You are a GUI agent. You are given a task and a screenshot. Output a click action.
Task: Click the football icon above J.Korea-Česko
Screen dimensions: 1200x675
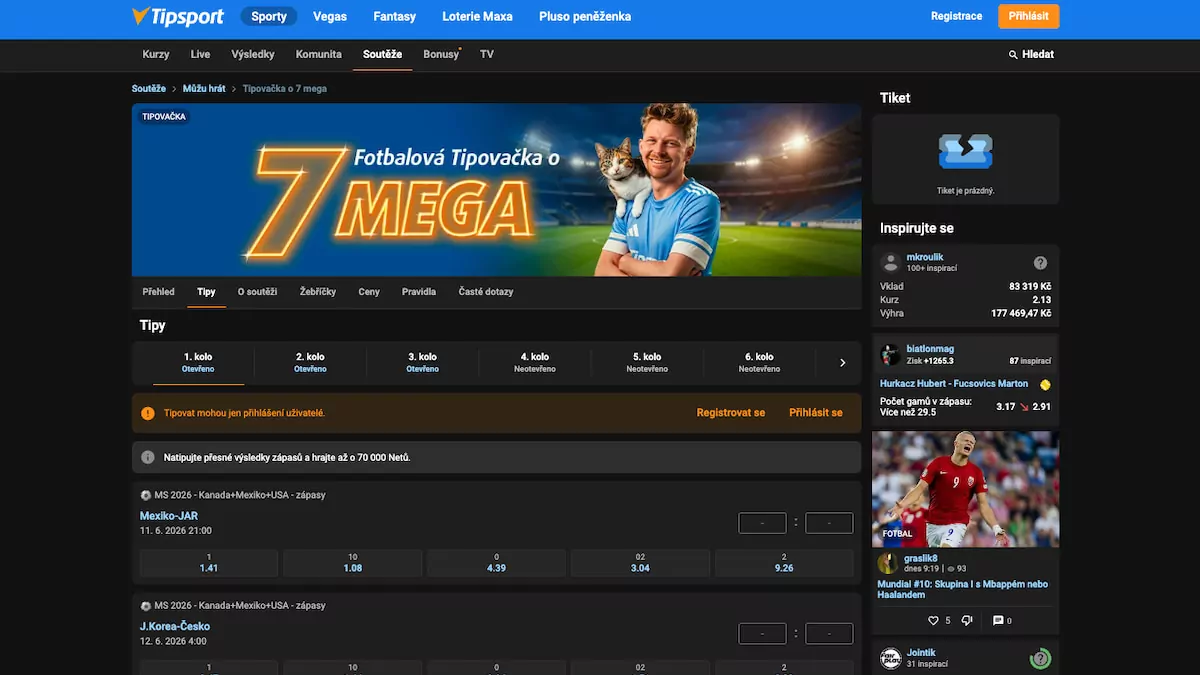click(145, 605)
